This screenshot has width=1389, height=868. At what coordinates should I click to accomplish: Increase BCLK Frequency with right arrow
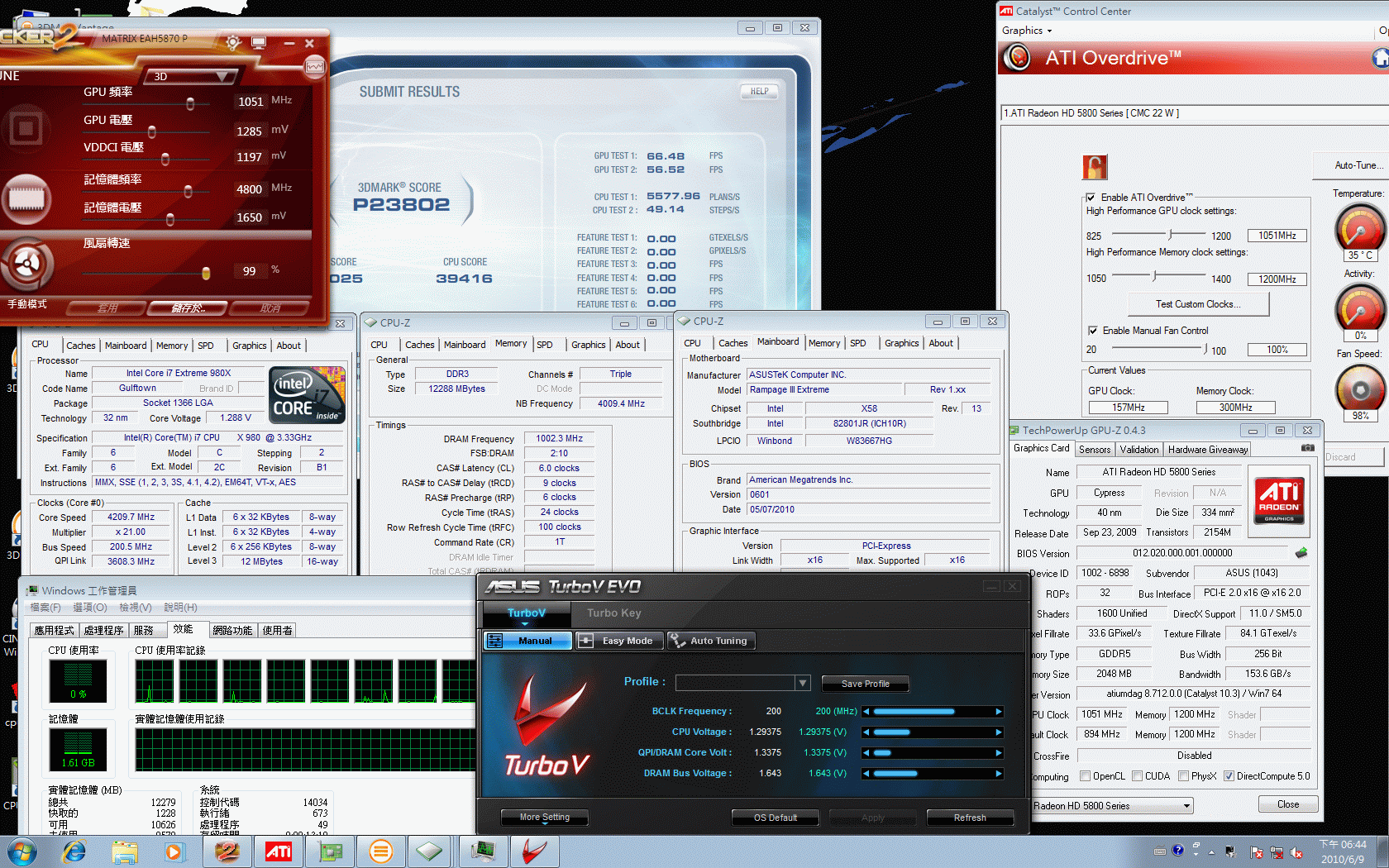pos(999,712)
